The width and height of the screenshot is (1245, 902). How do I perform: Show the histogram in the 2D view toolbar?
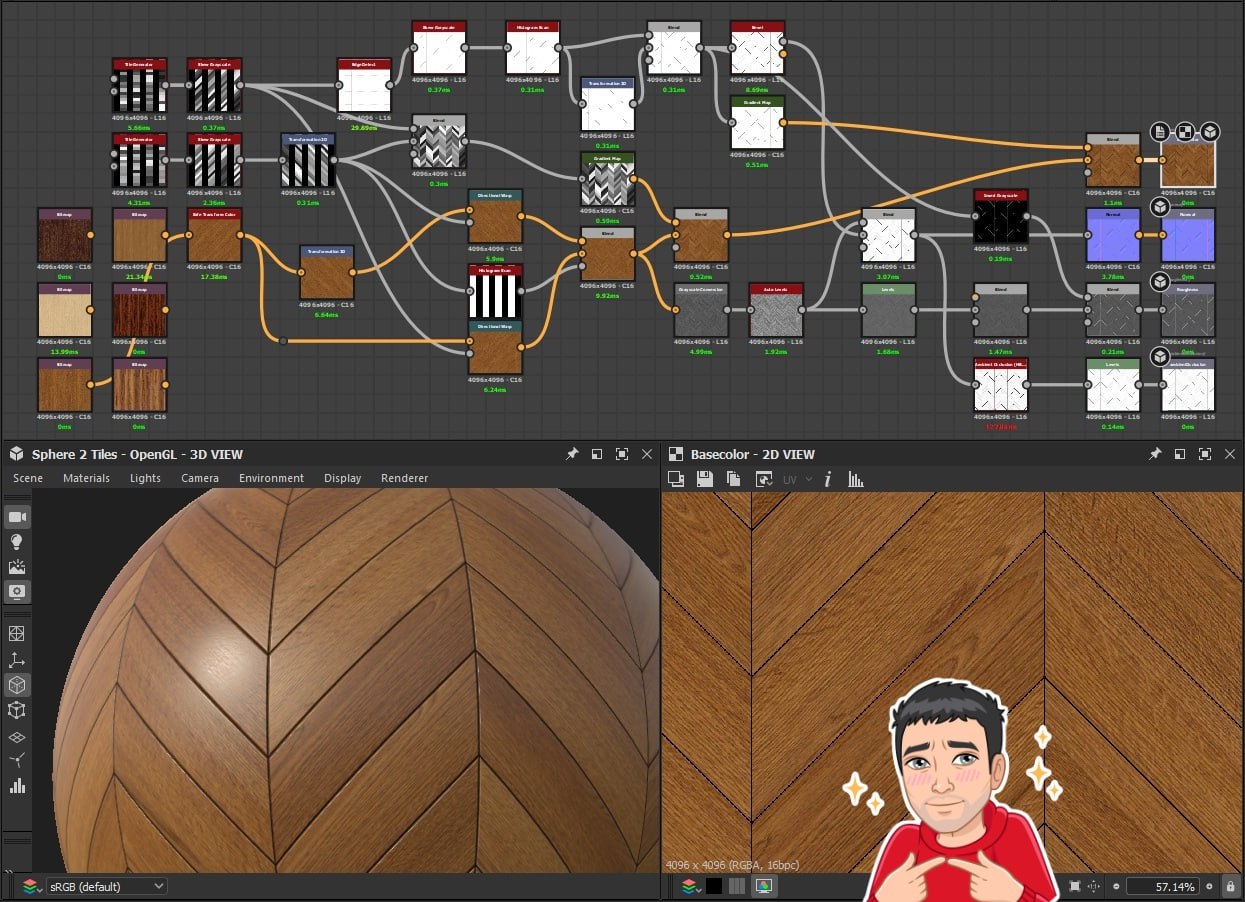pyautogui.click(x=856, y=479)
